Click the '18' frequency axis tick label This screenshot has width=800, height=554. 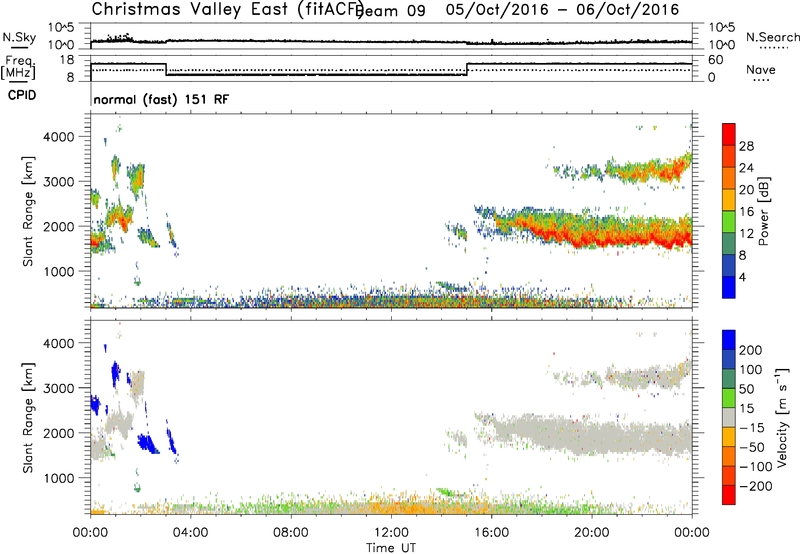(67, 60)
